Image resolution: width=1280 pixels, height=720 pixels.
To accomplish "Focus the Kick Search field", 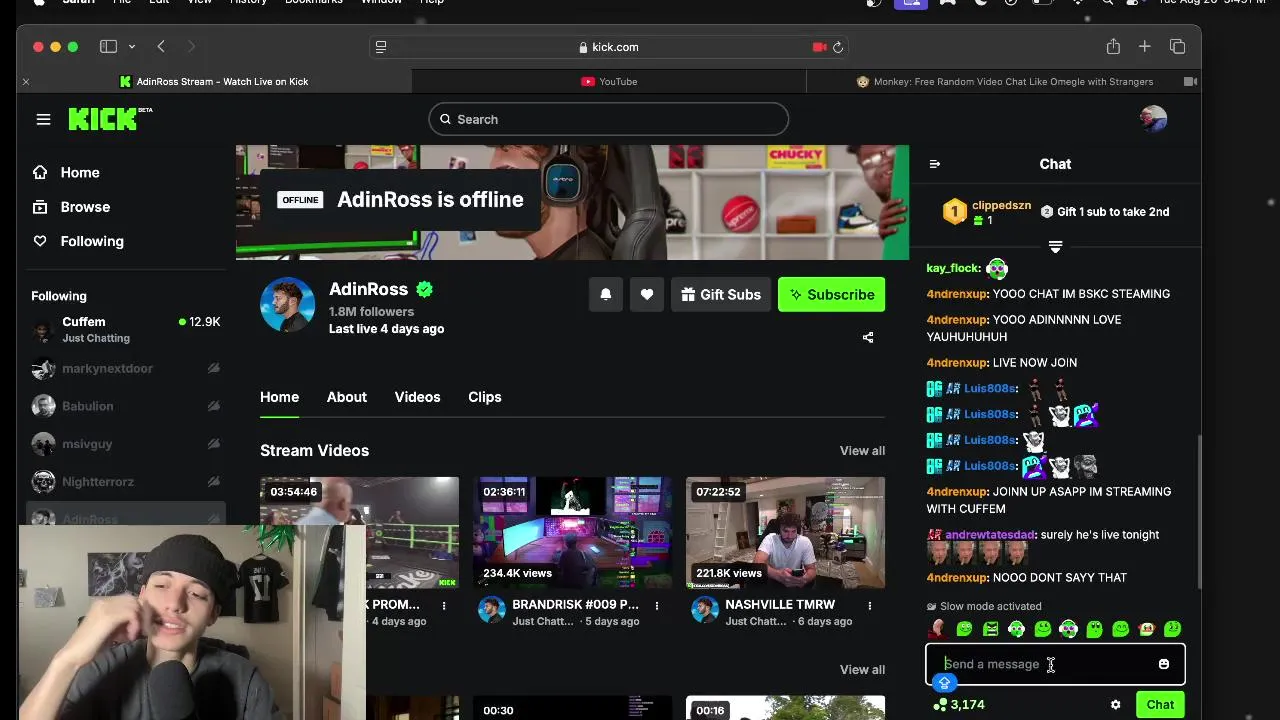I will tap(609, 119).
